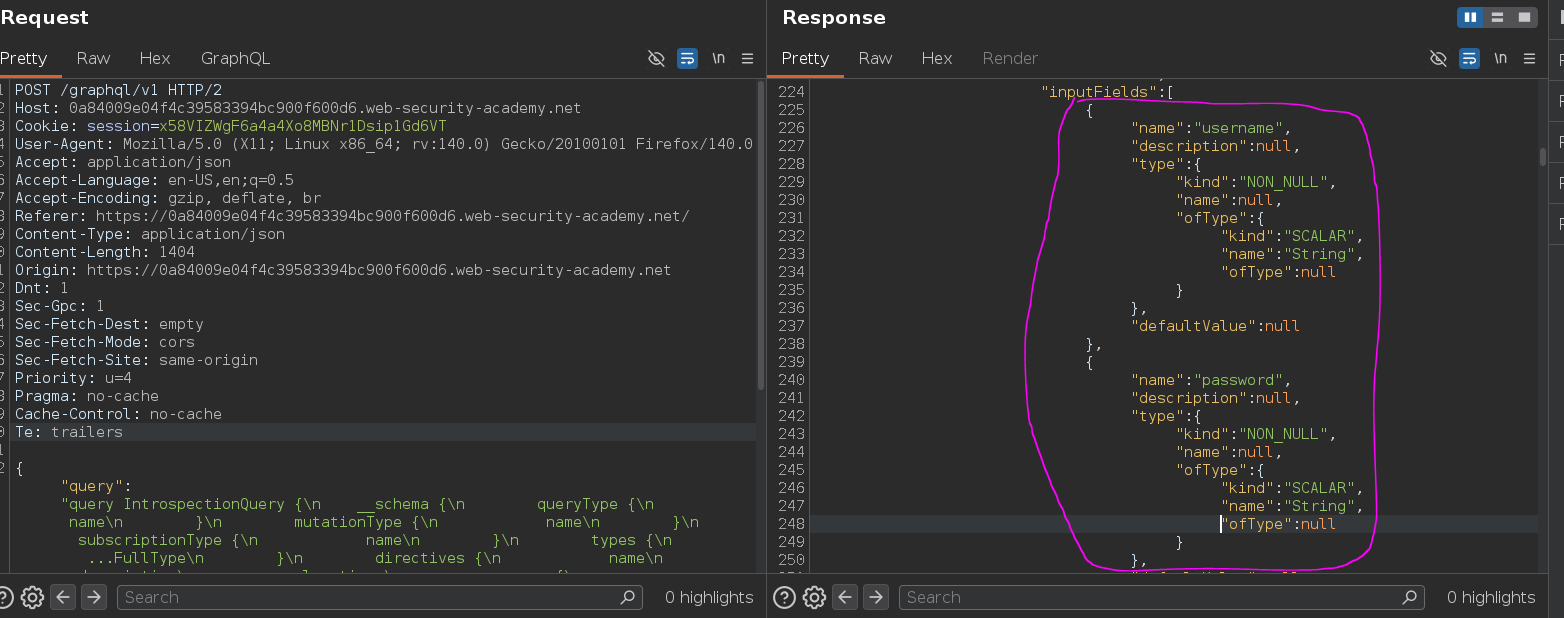This screenshot has height=618, width=1564.
Task: Click the Response search magnifier icon
Action: point(1410,597)
